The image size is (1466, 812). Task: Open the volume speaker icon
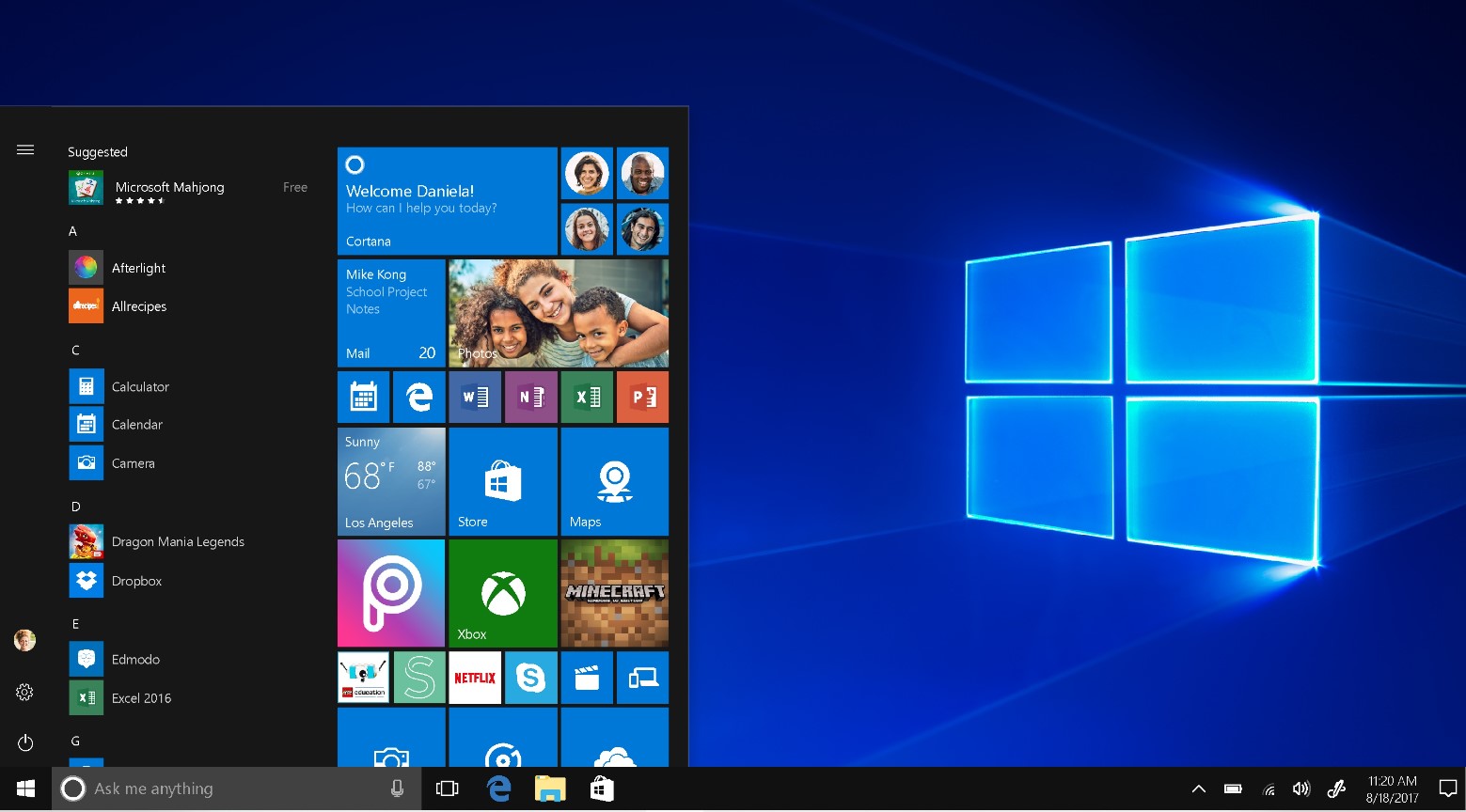click(x=1301, y=789)
